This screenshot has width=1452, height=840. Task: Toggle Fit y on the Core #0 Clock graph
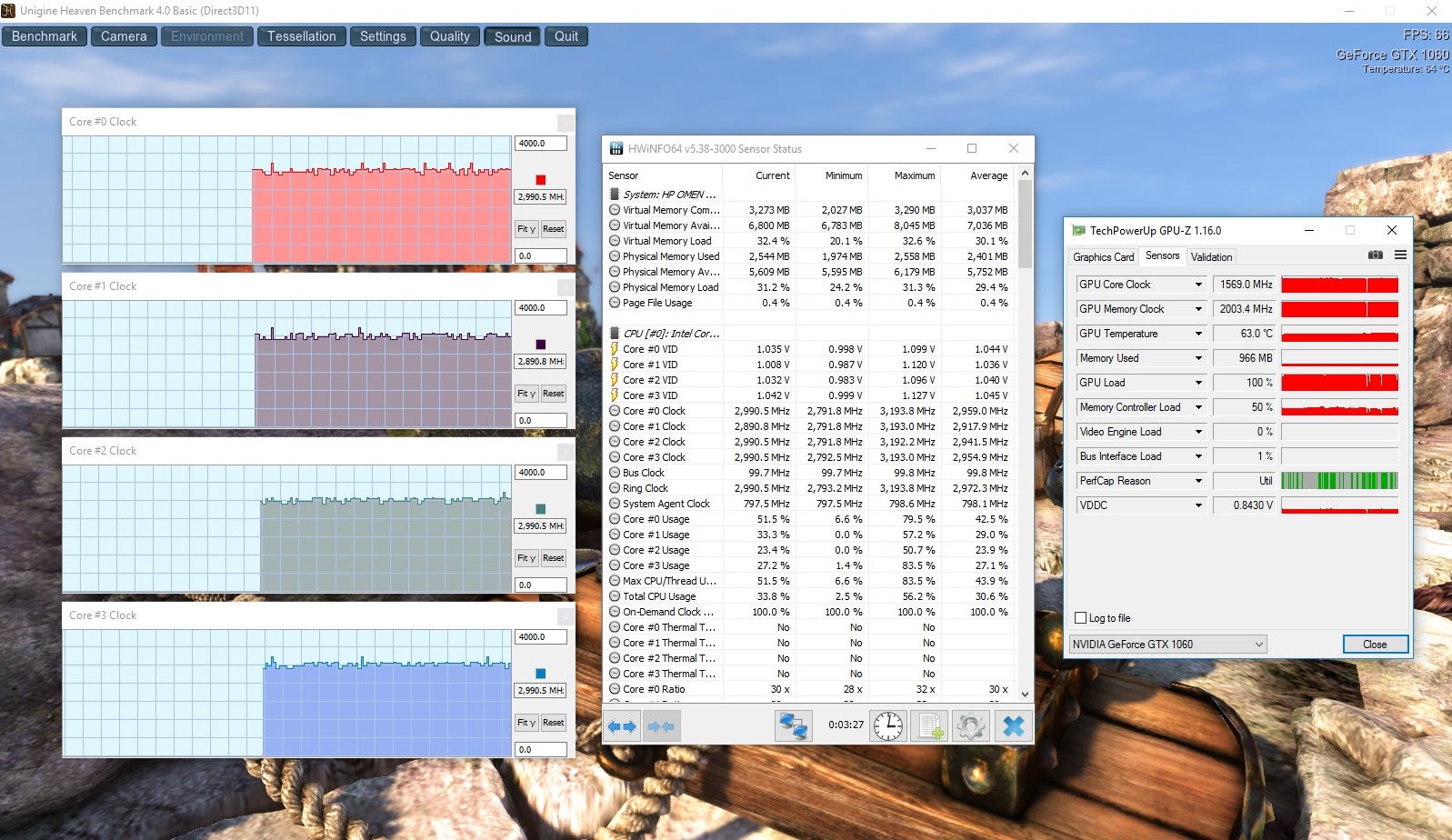(x=527, y=229)
